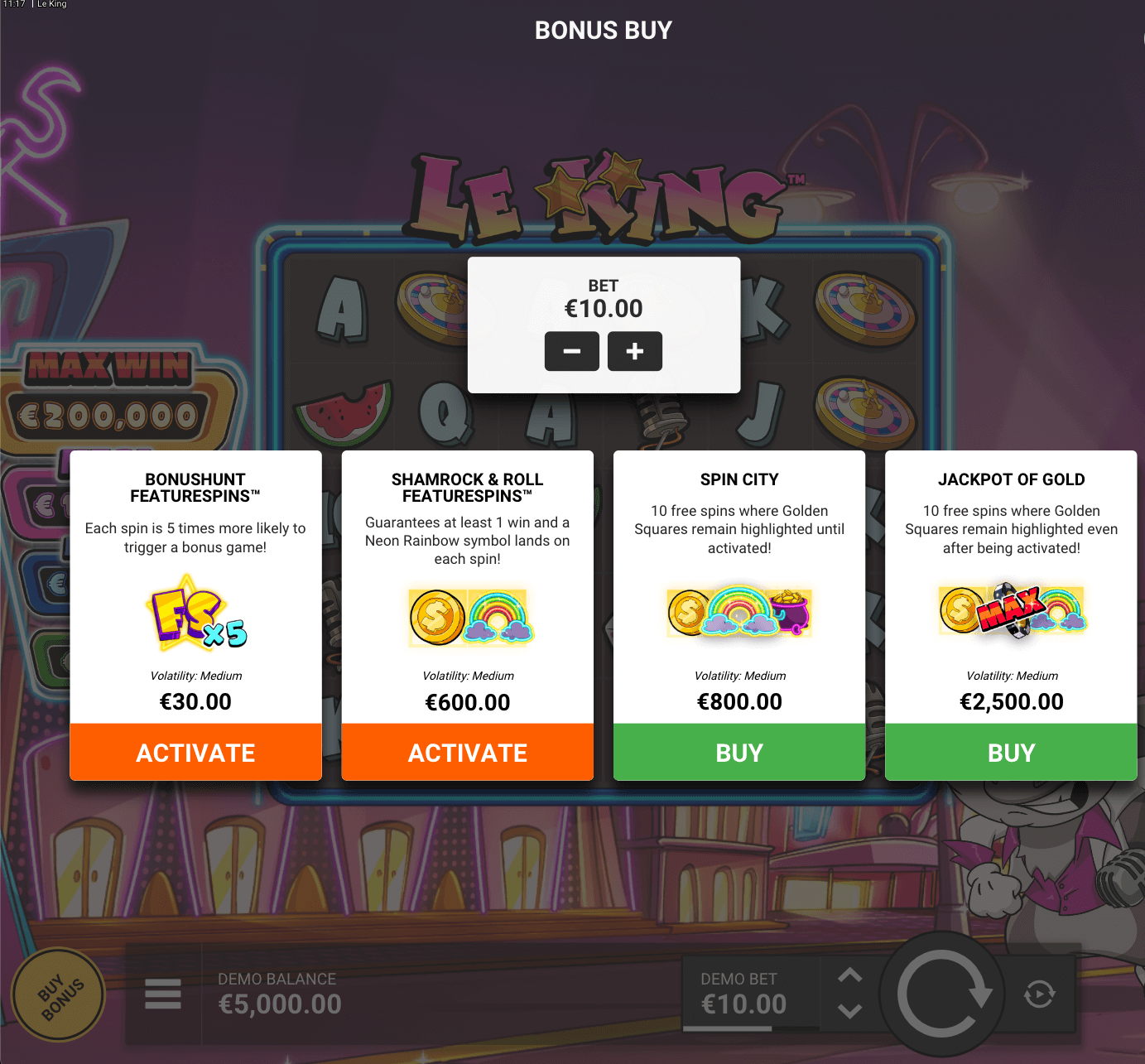1145x1064 pixels.
Task: Click the Jackpot of Gold MAX icon
Action: coord(1013,610)
